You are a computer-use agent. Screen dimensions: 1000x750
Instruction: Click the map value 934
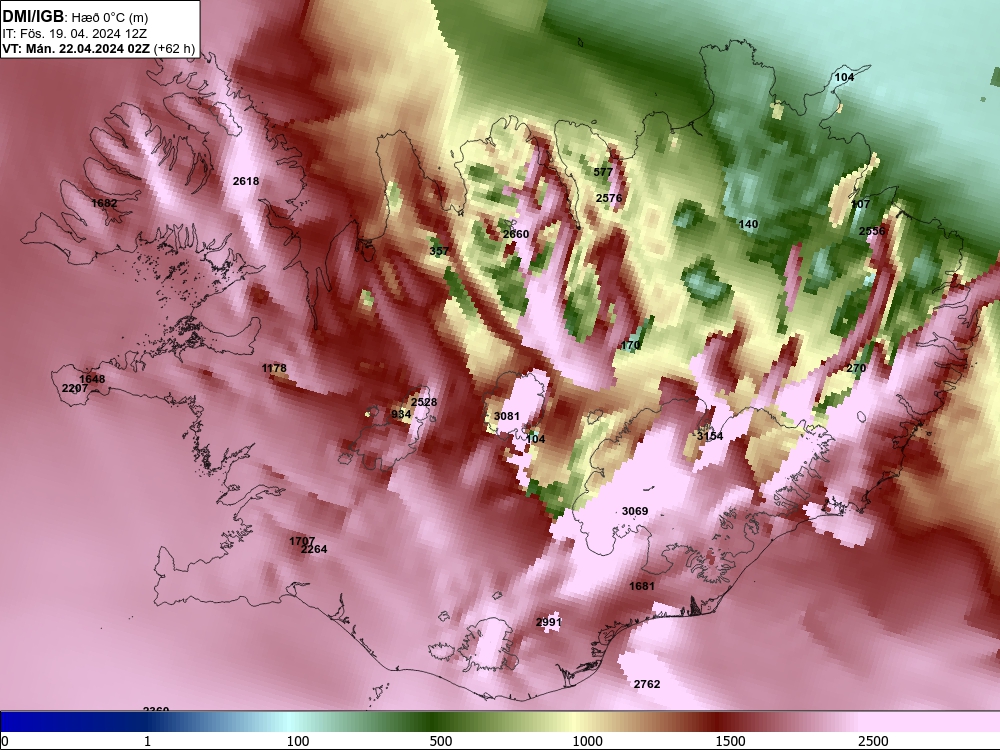[401, 415]
